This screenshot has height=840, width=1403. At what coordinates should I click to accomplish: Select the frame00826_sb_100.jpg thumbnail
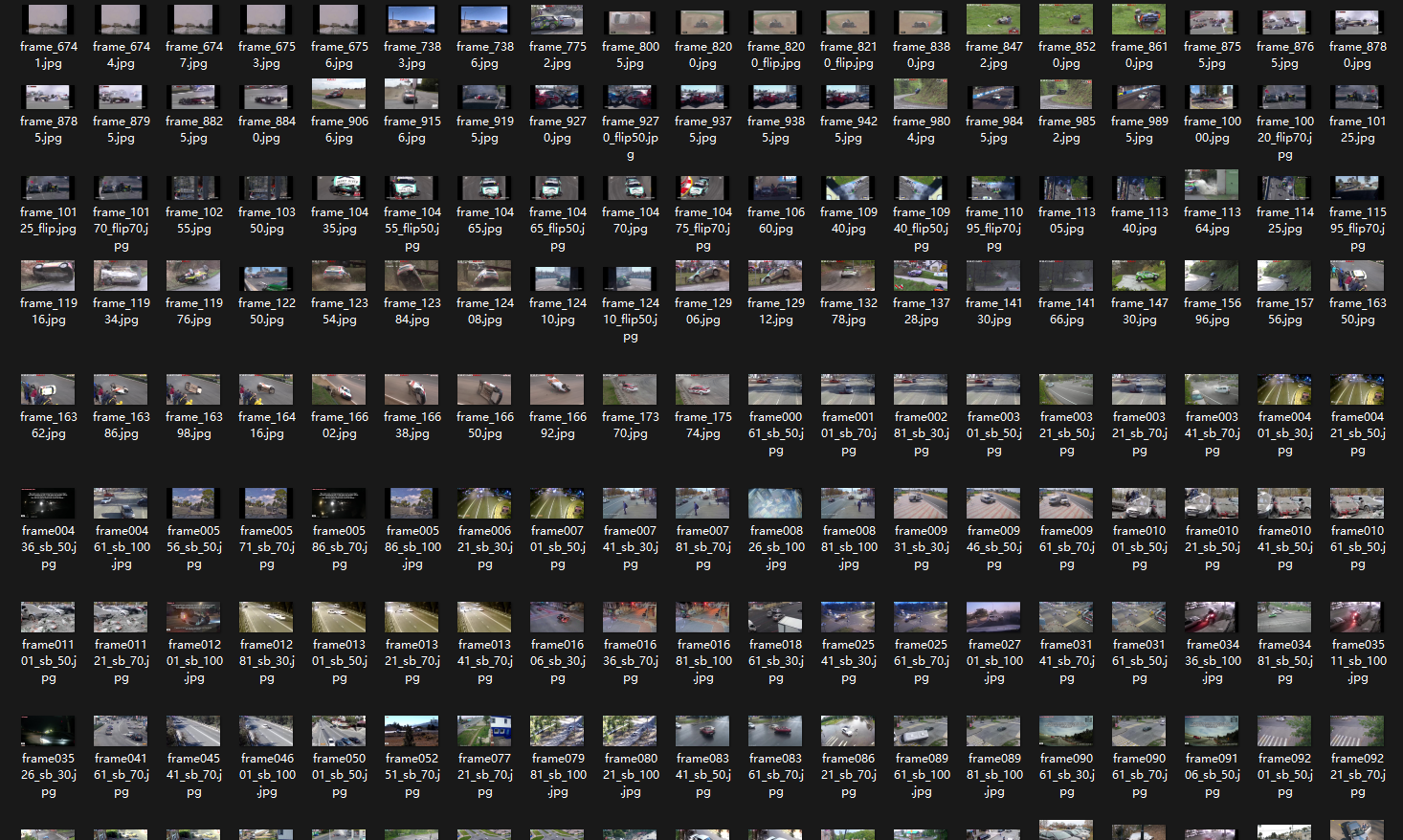pyautogui.click(x=775, y=504)
